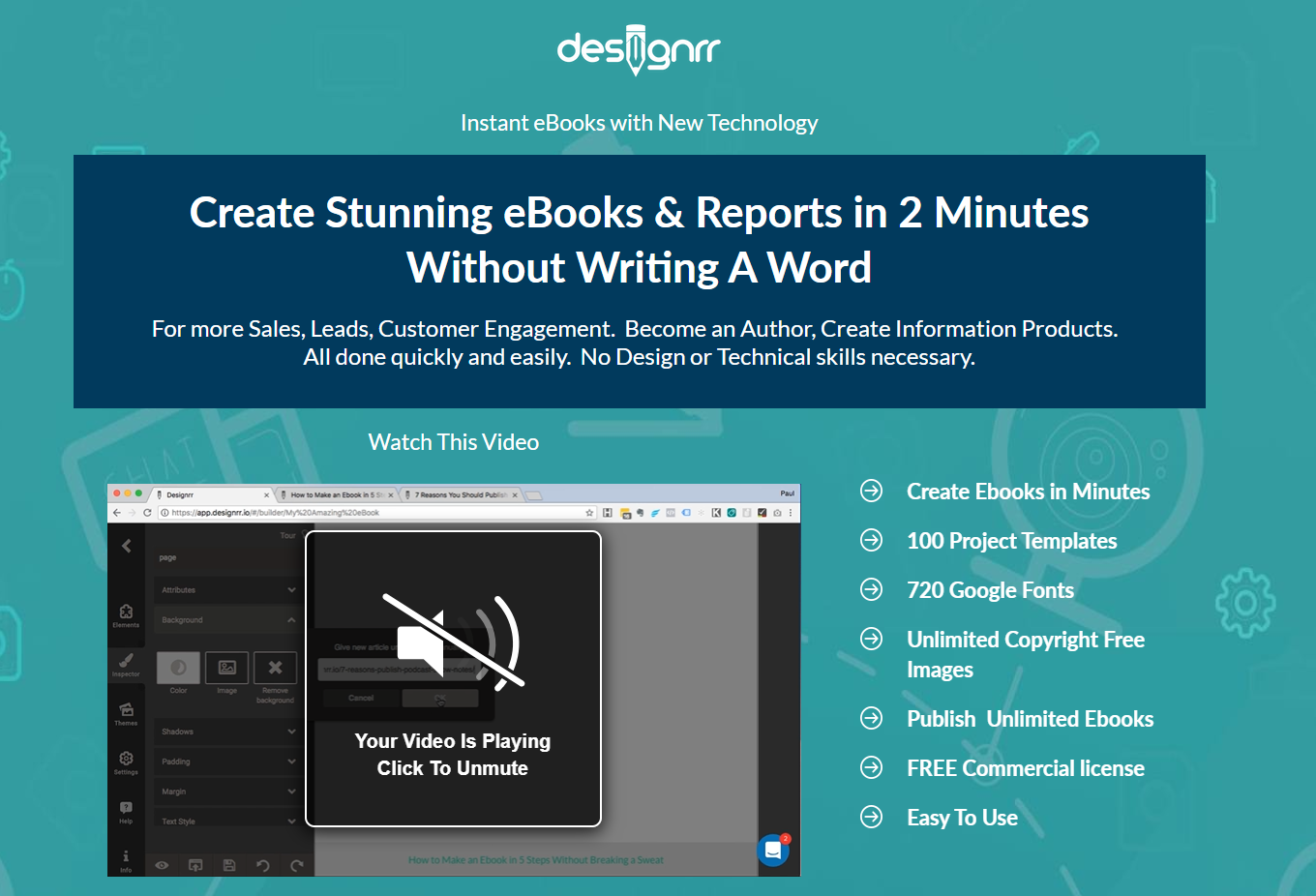Click arrow icon beside Publish Unlimited Ebooks

[x=872, y=718]
